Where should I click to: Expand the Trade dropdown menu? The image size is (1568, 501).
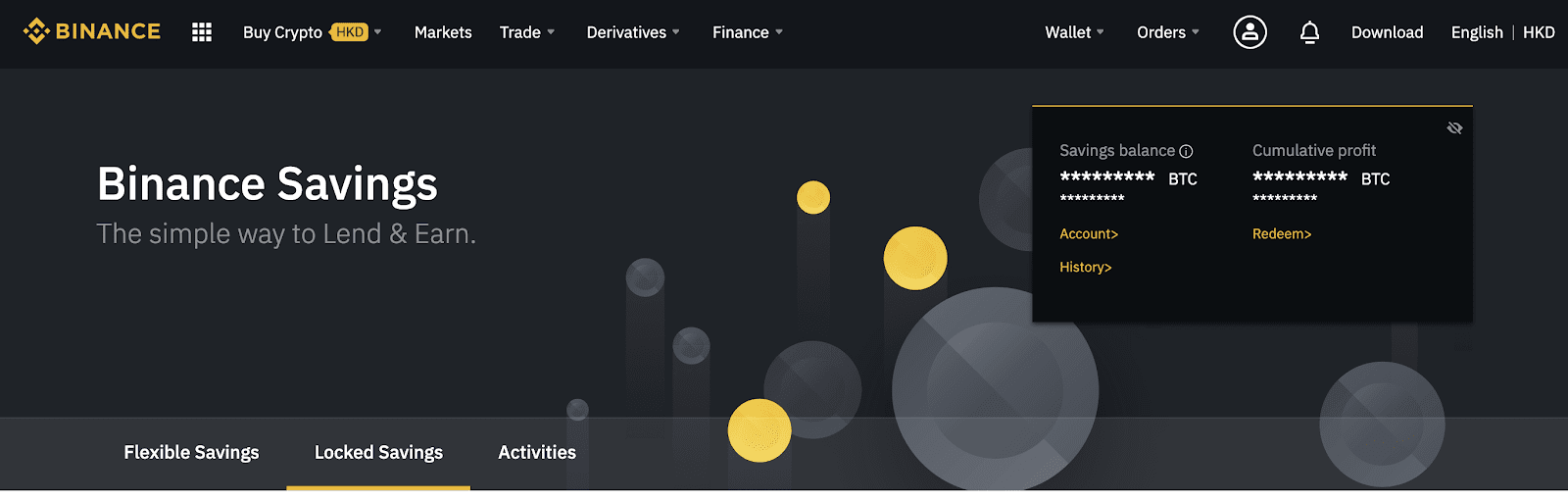(x=527, y=32)
